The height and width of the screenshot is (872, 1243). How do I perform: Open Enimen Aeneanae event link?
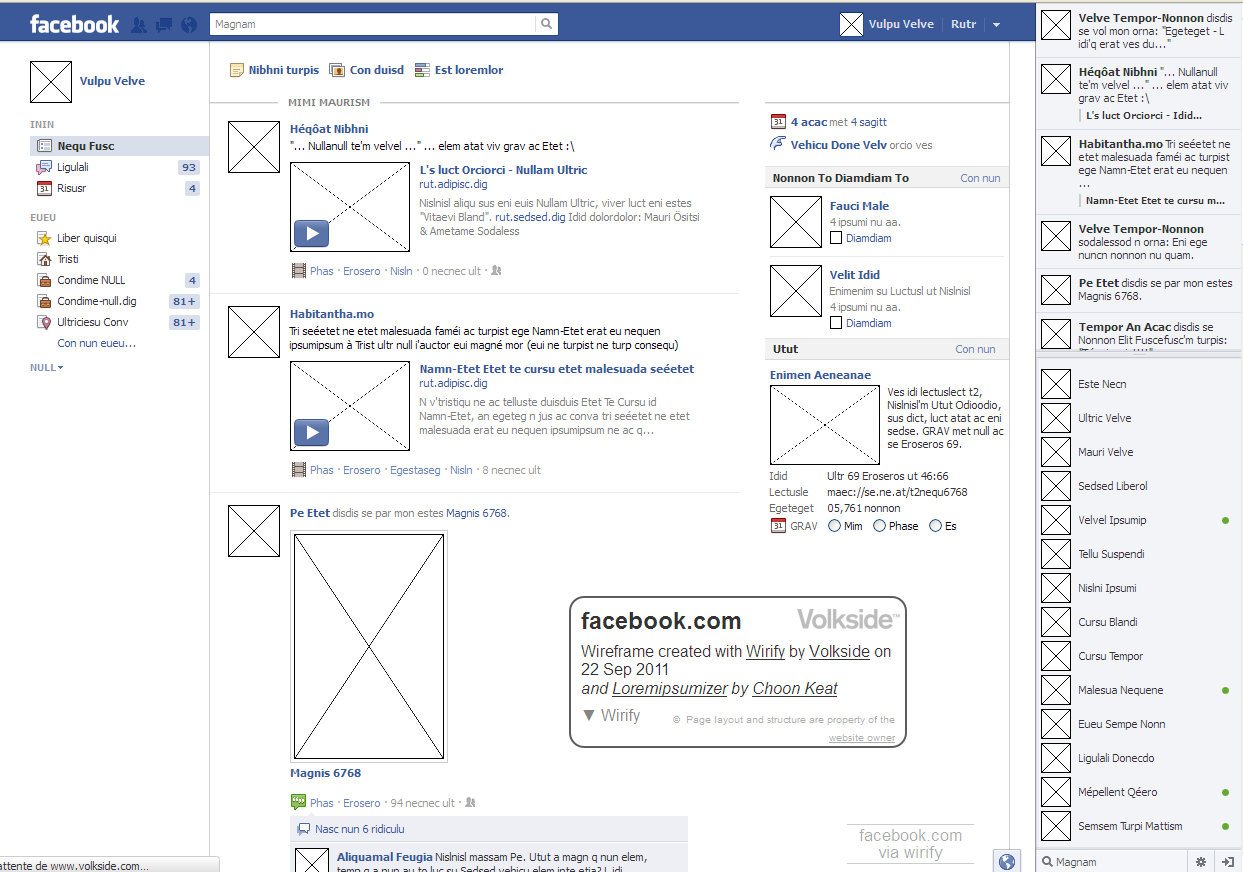(820, 375)
